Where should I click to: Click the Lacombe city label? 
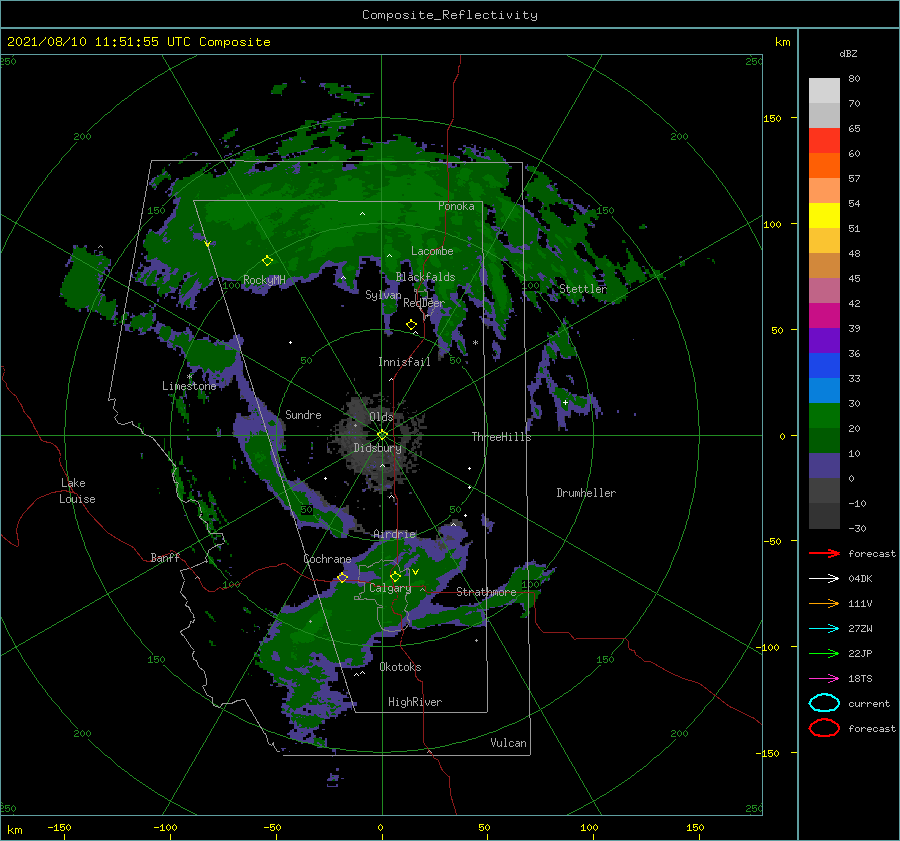coord(432,251)
